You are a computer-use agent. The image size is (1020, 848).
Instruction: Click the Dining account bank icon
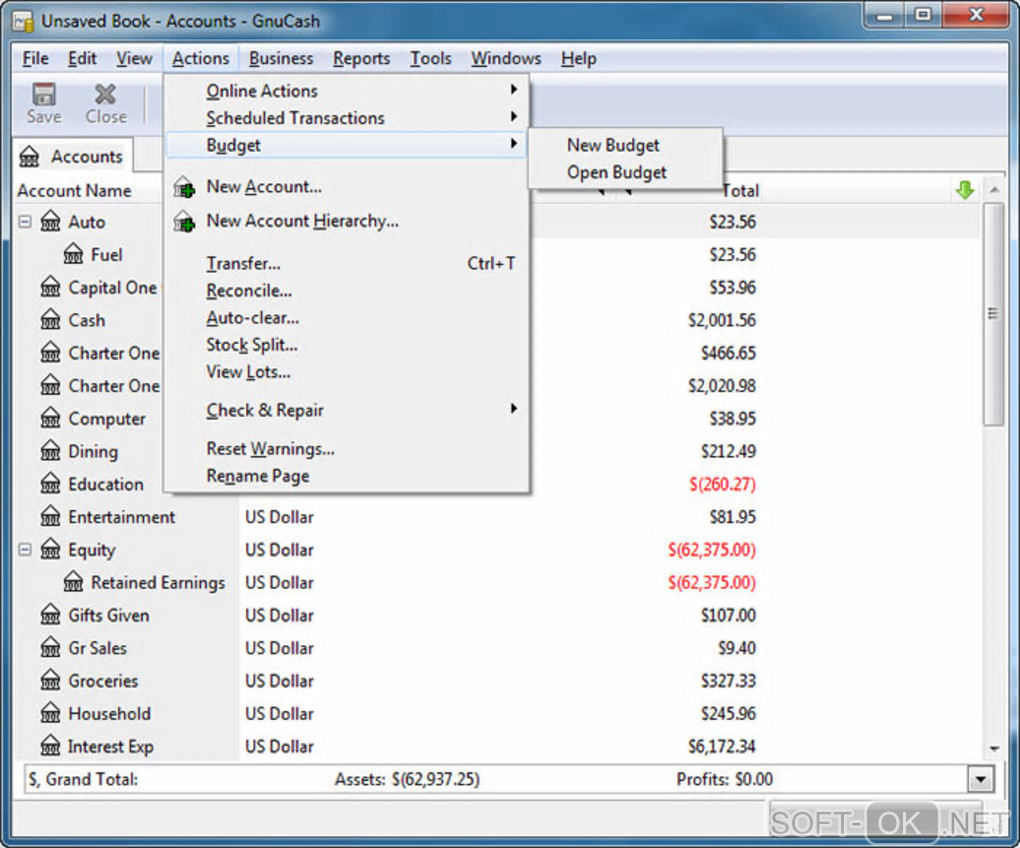50,451
